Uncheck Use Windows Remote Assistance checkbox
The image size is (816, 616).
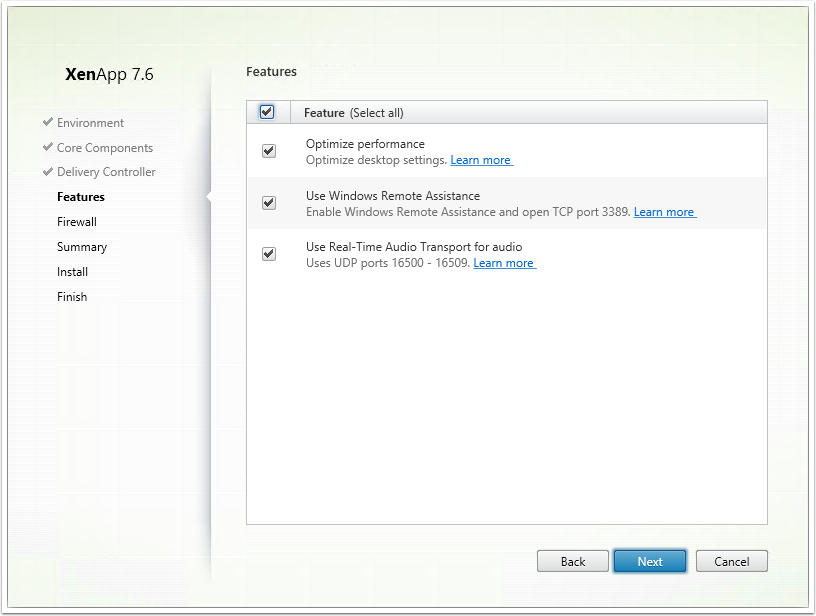(x=269, y=202)
